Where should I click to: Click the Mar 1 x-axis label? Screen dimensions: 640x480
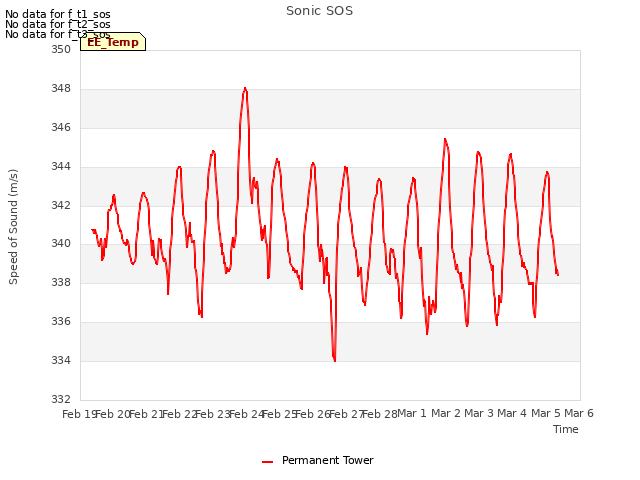[412, 413]
